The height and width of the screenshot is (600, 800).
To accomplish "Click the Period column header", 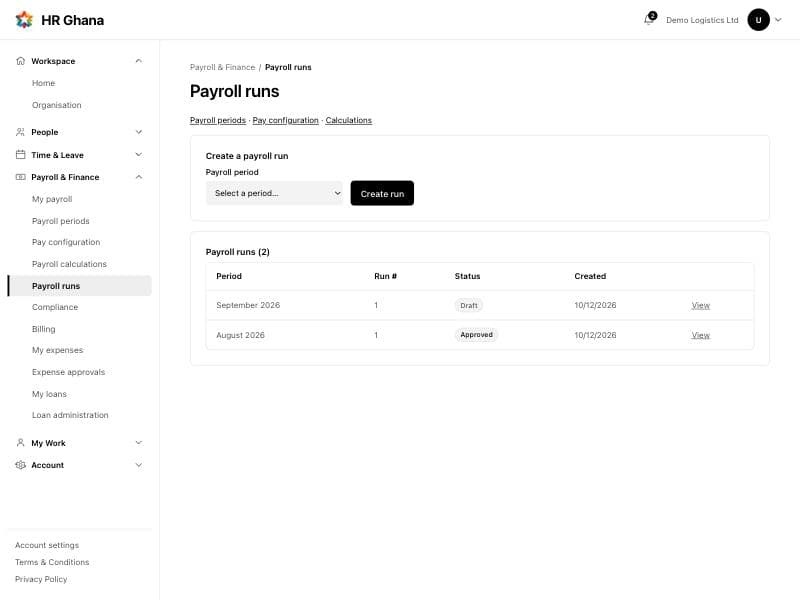I will tap(229, 276).
